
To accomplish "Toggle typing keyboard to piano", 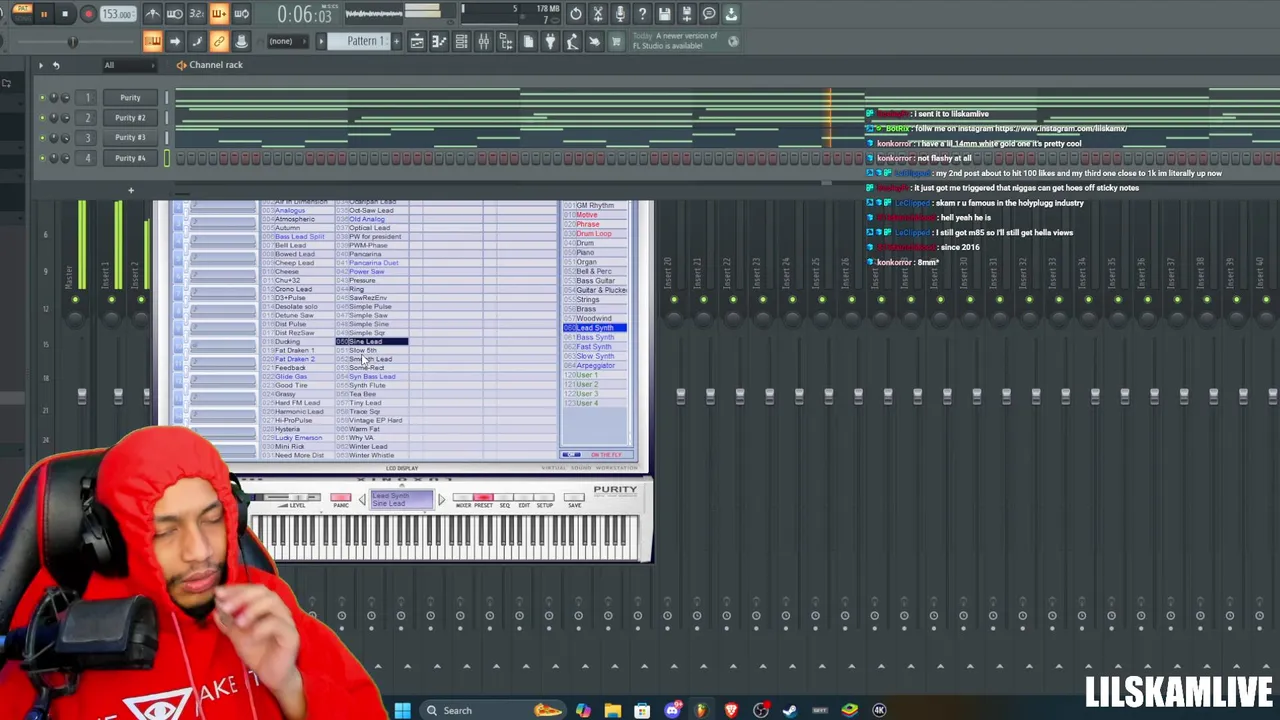I will point(152,41).
